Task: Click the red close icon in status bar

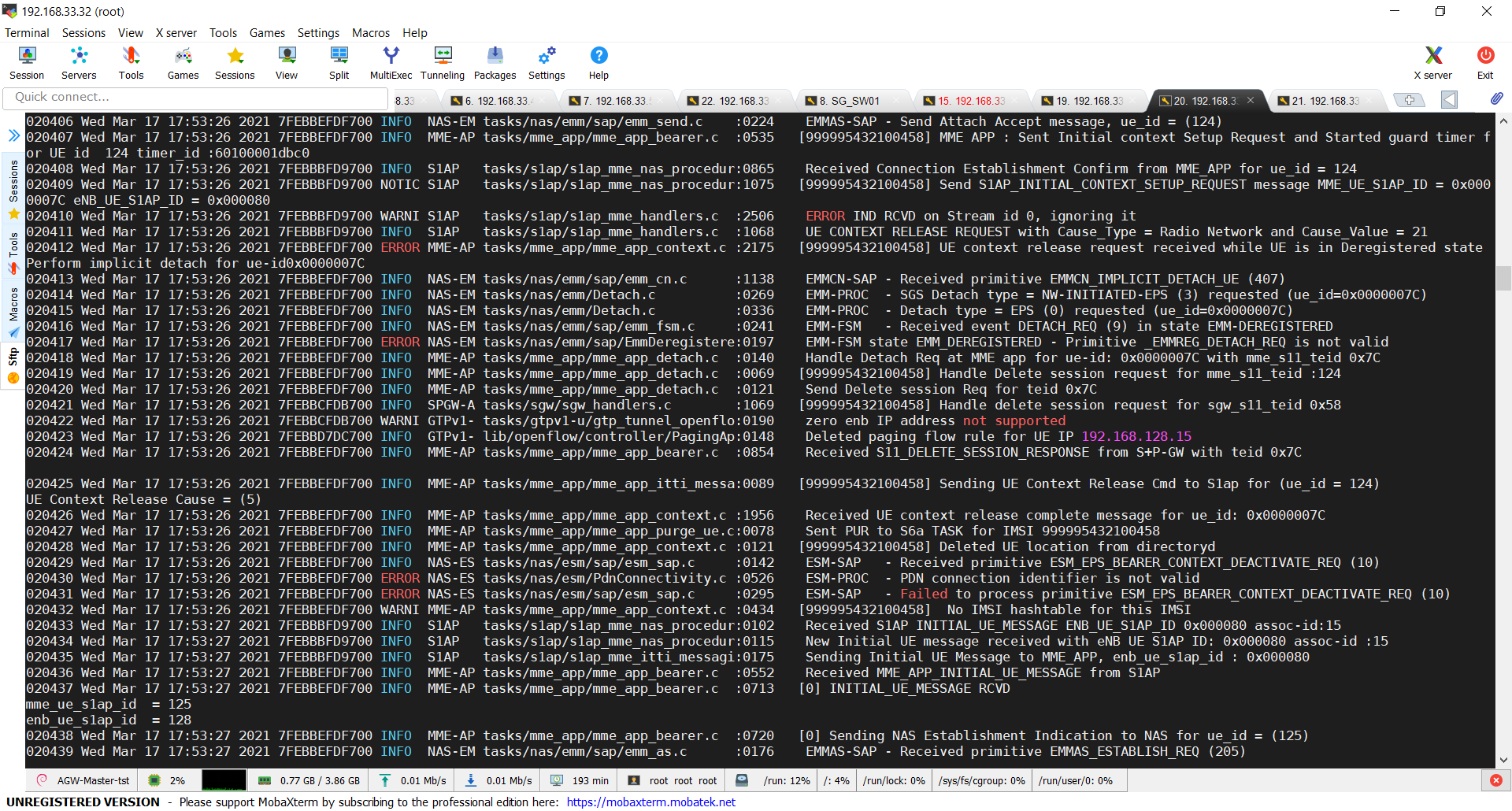Action: (x=1496, y=780)
